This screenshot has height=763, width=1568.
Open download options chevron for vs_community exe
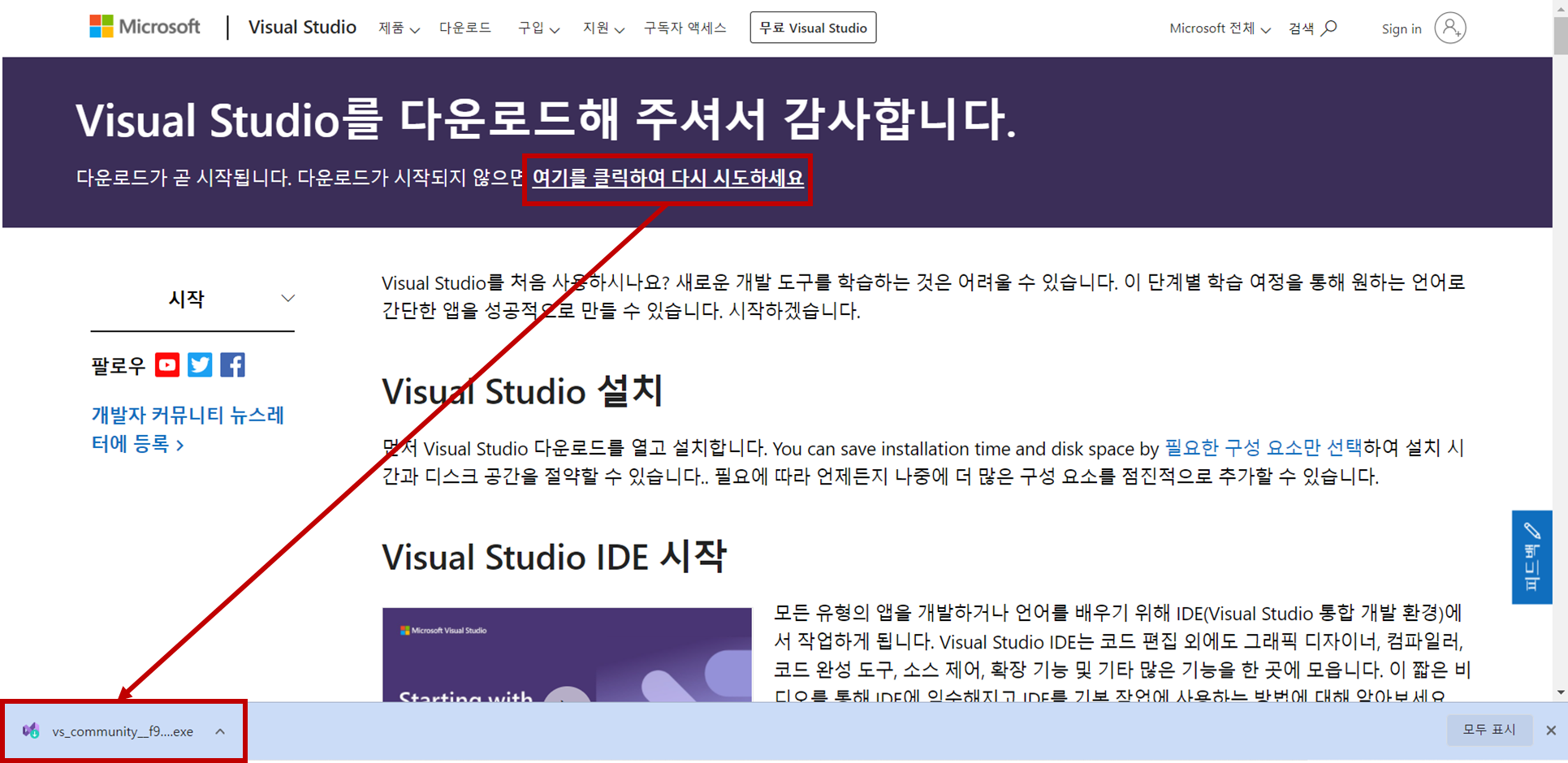click(x=220, y=731)
